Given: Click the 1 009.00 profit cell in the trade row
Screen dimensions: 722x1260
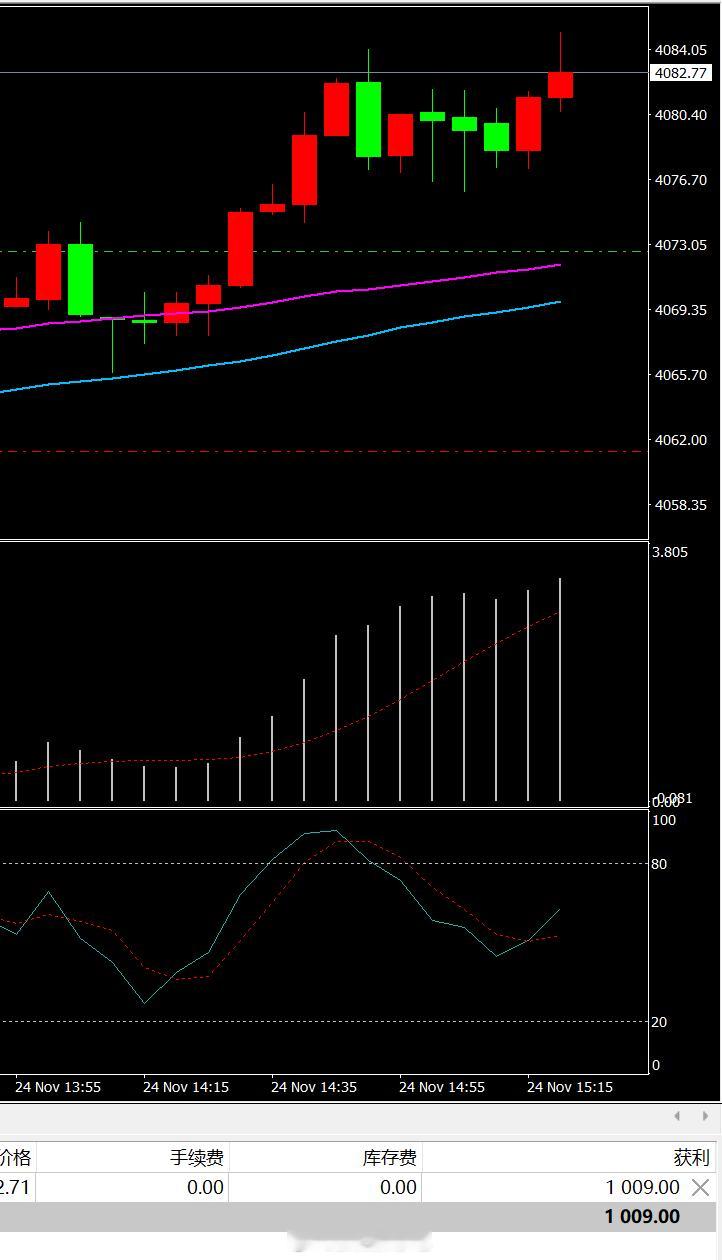Looking at the screenshot, I should click(642, 1187).
